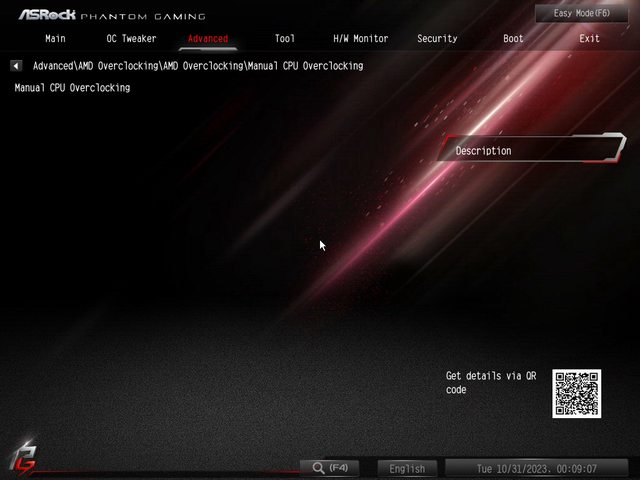Image resolution: width=640 pixels, height=480 pixels.
Task: Click the search magnifier icon (F4)
Action: (x=318, y=468)
